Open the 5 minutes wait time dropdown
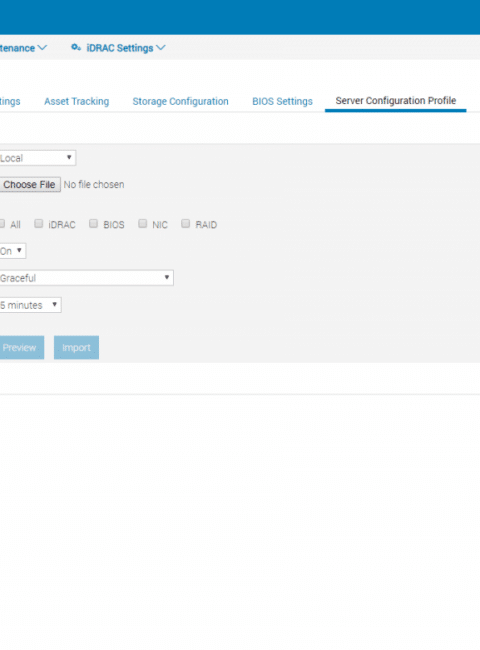 [x=30, y=305]
